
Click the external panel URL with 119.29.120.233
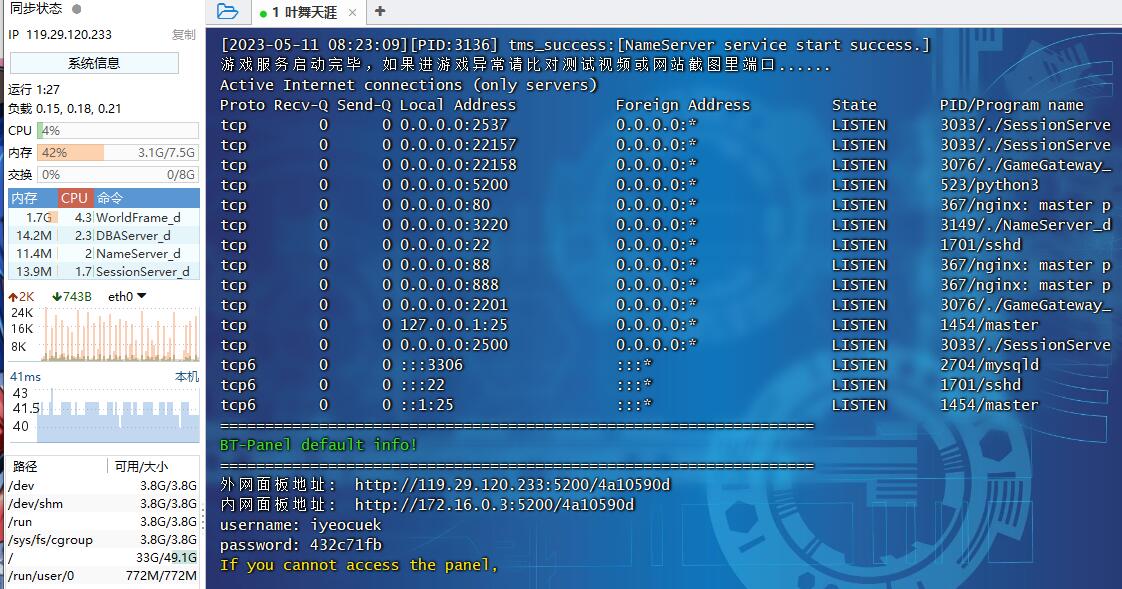pos(512,485)
